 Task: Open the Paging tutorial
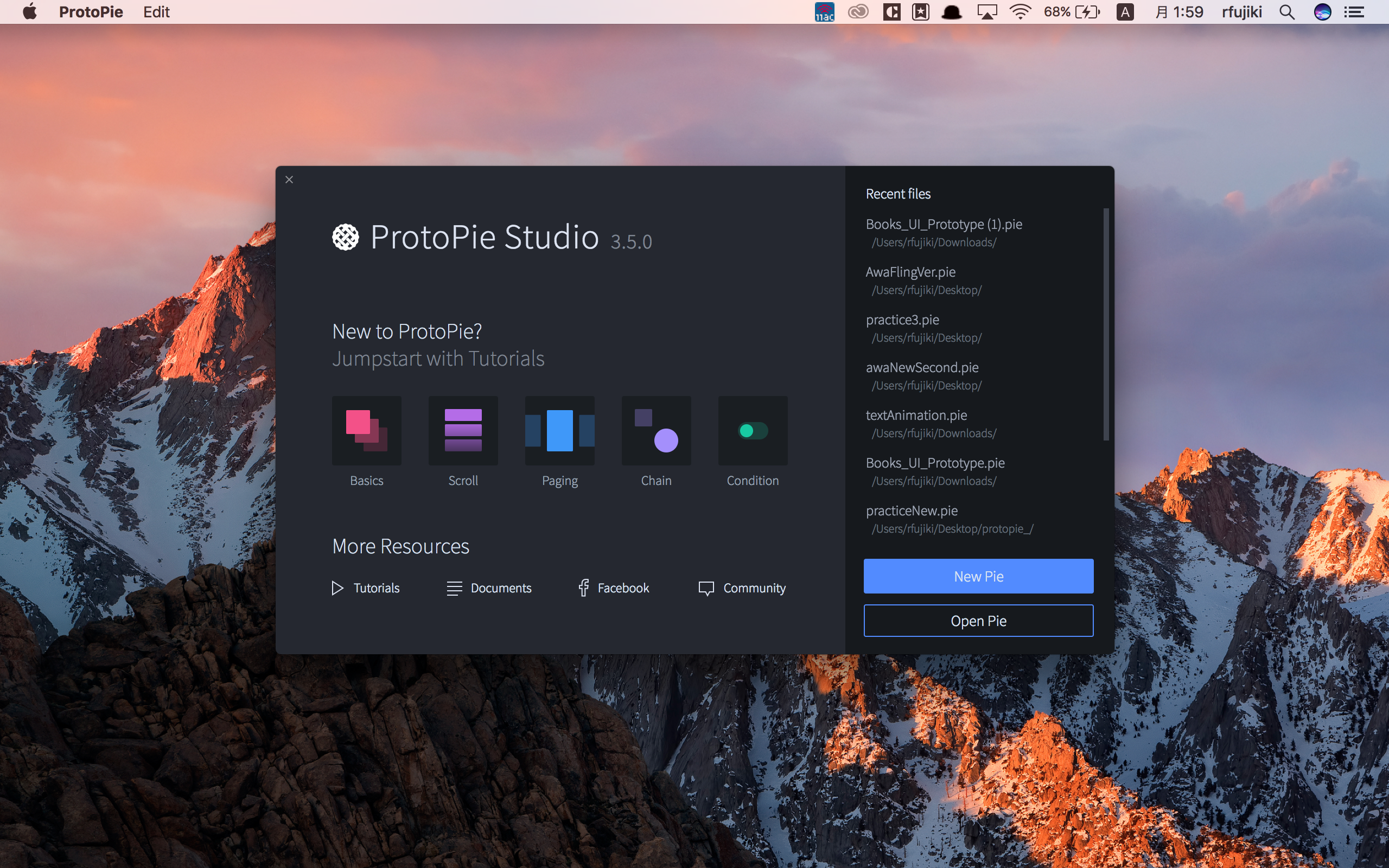tap(559, 430)
